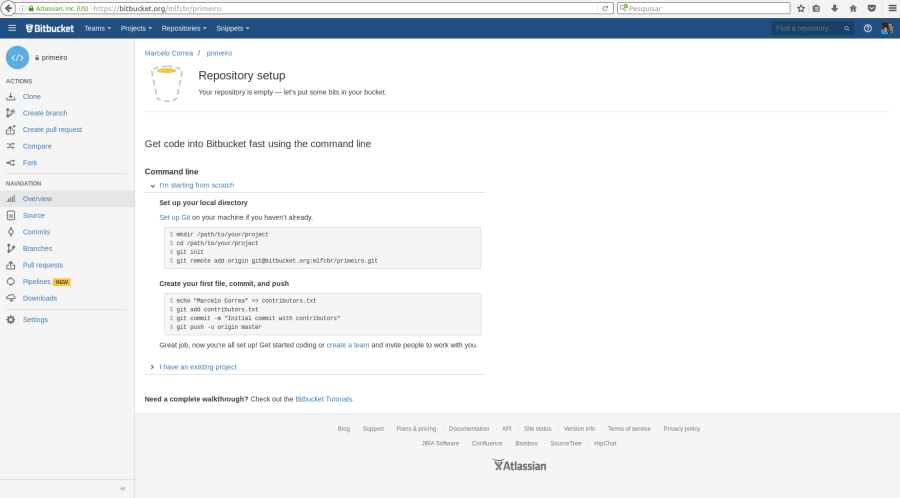Screen dimensions: 900x498
Task: Click the help question mark icon
Action: 867,28
